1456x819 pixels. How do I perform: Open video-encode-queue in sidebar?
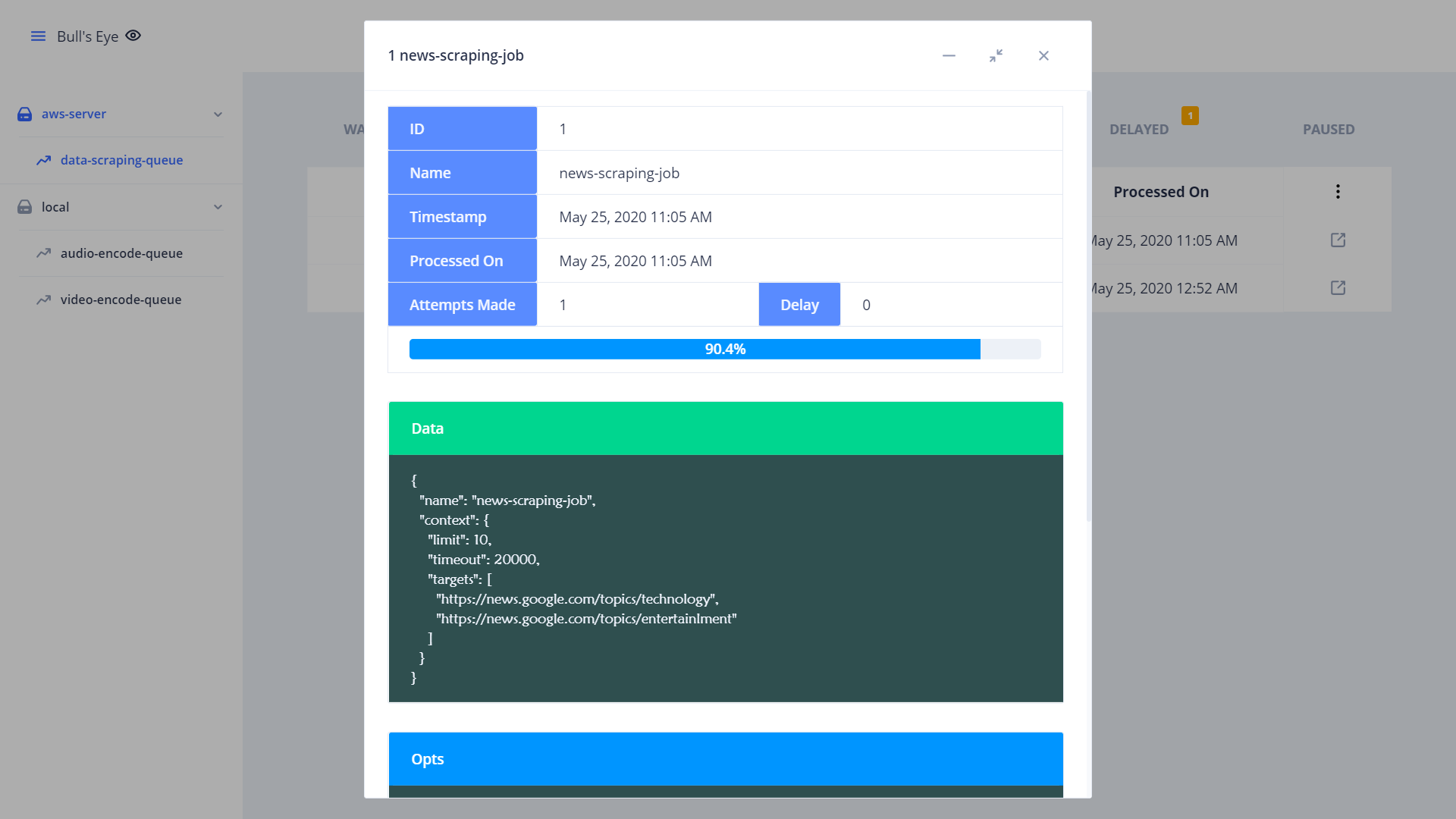121,300
